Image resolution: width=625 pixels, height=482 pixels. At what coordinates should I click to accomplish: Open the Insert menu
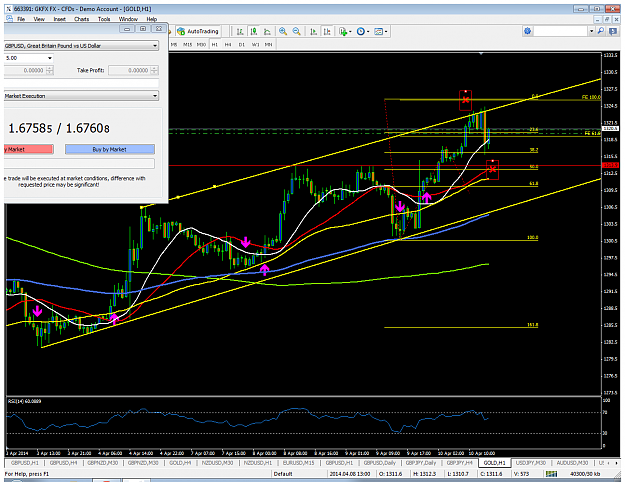click(59, 19)
